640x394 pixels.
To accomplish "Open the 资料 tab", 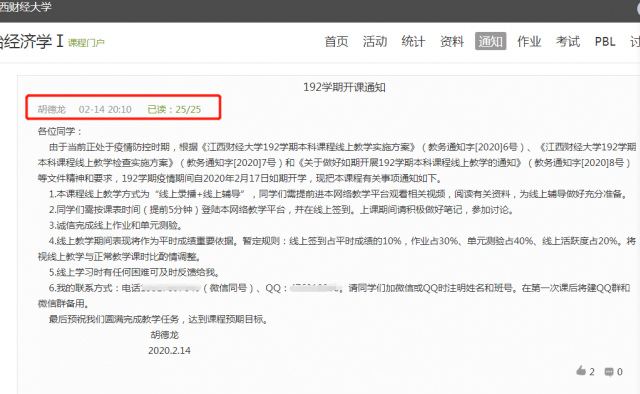I will click(x=452, y=42).
